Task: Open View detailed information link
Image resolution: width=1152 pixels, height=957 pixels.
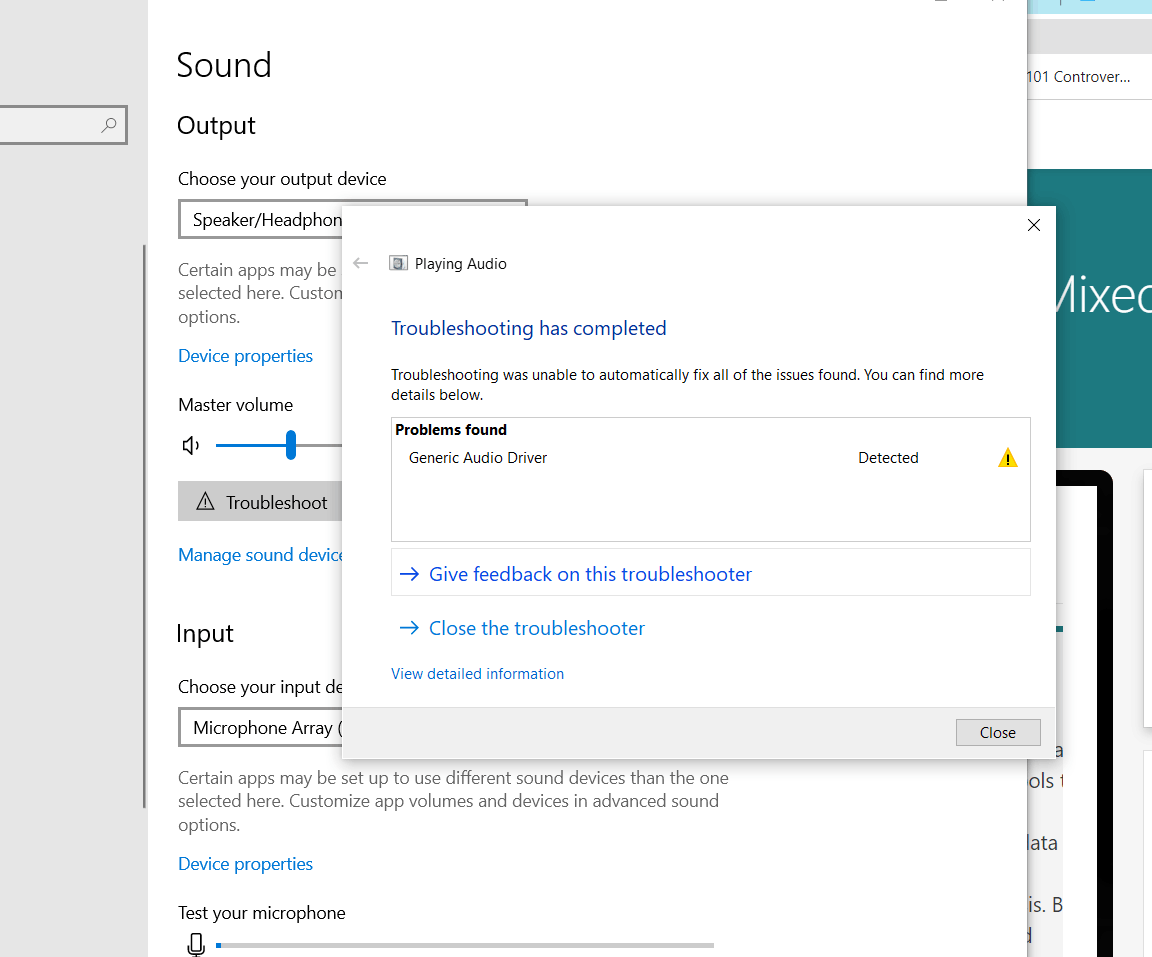Action: [478, 673]
